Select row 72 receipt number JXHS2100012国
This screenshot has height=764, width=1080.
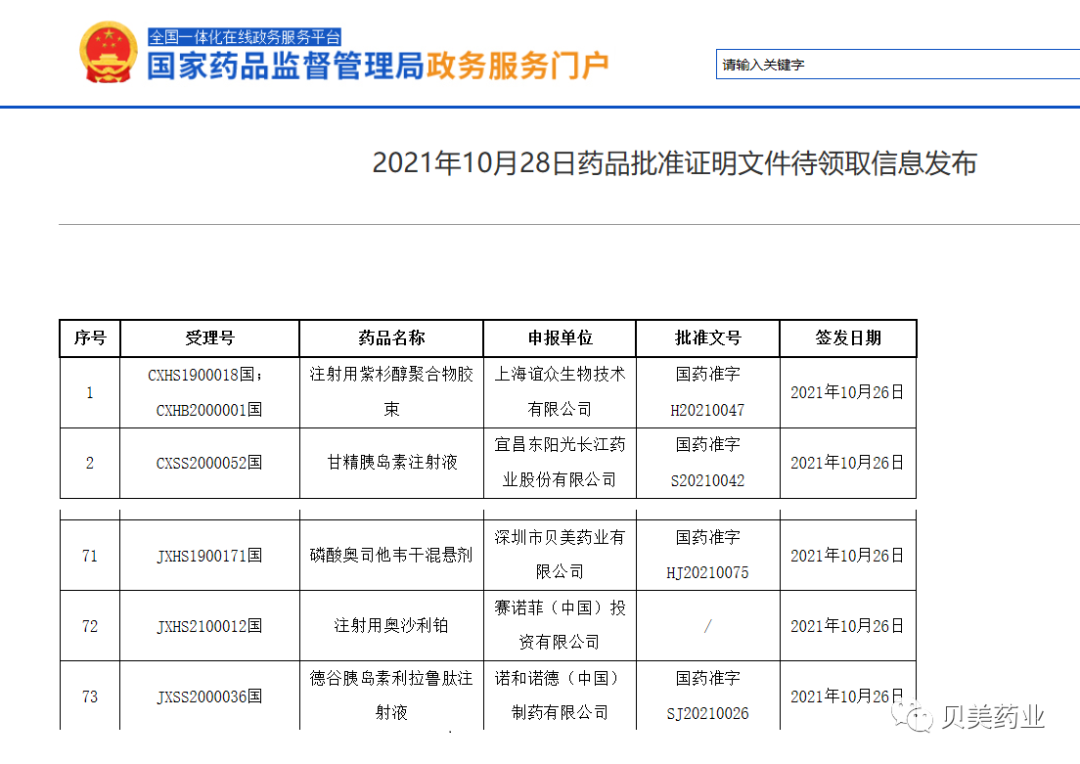(x=209, y=627)
